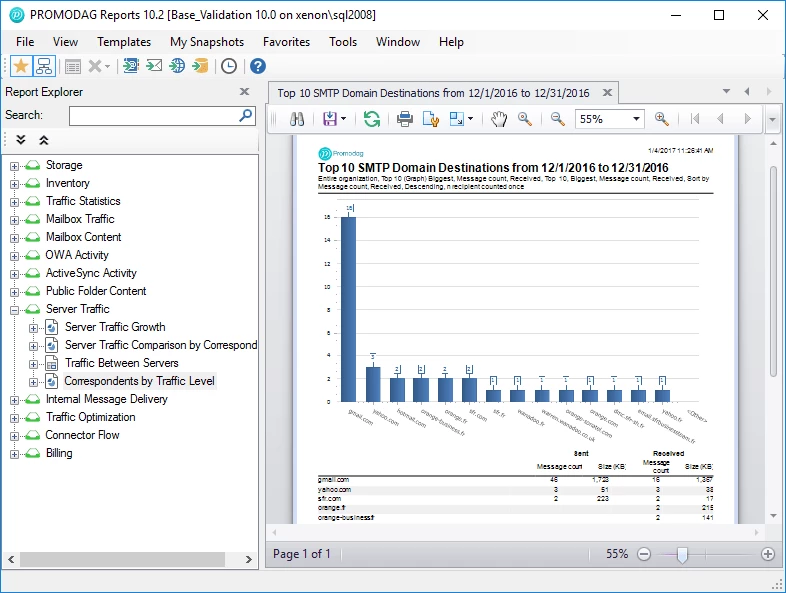Screen dimensions: 786x593
Task: Click the save report disk icon
Action: pos(329,119)
